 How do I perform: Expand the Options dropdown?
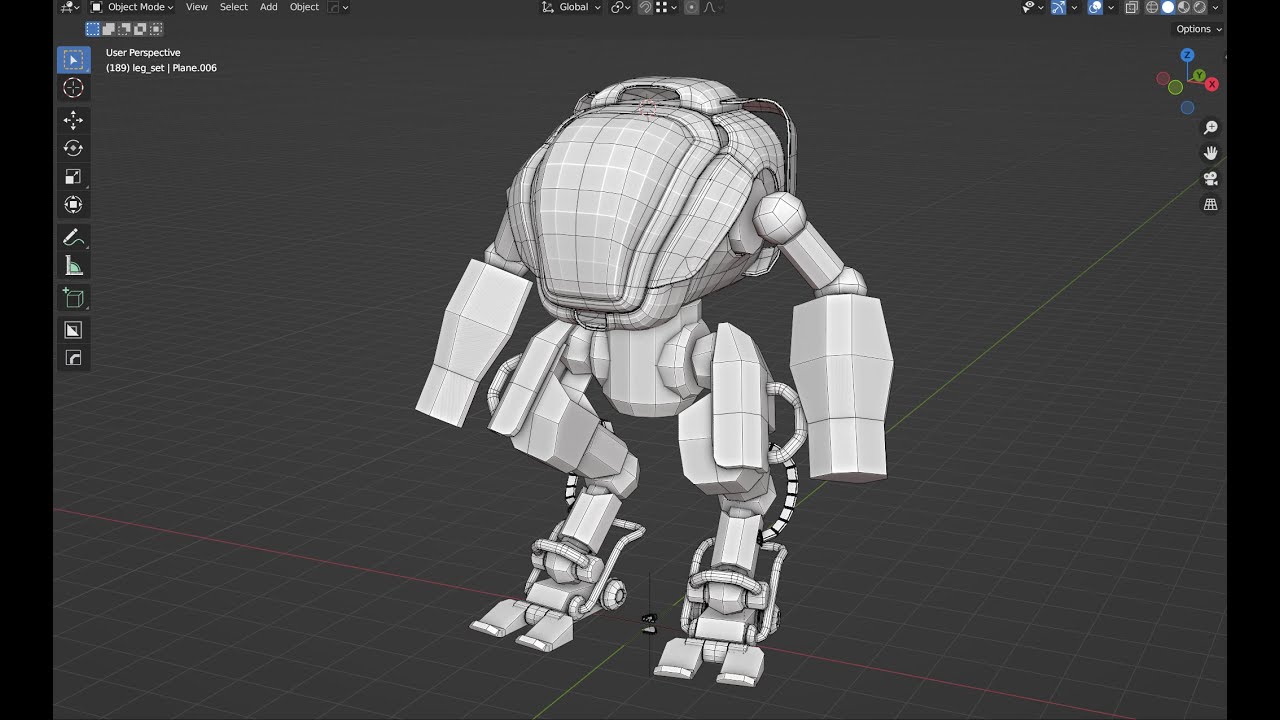pyautogui.click(x=1198, y=29)
